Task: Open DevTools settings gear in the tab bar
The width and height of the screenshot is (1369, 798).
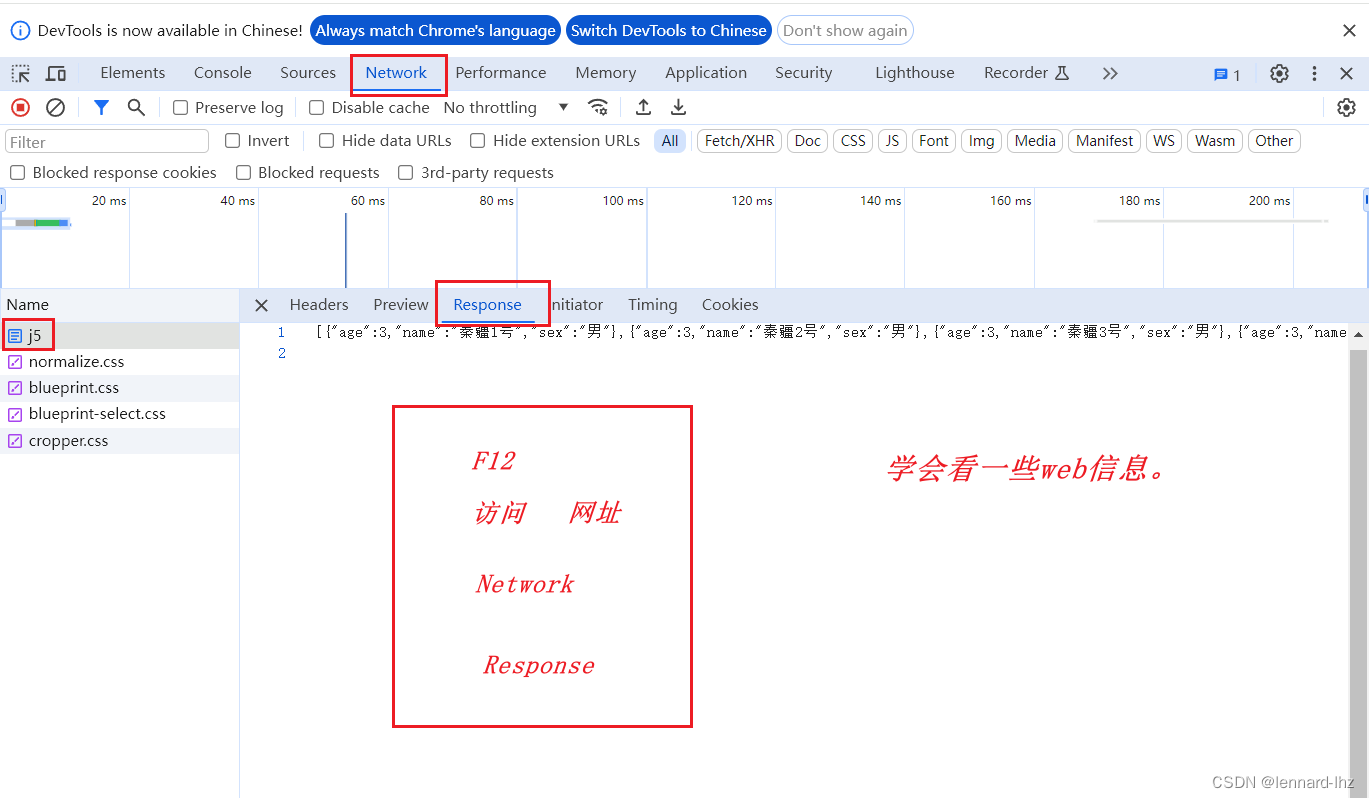Action: tap(1279, 73)
